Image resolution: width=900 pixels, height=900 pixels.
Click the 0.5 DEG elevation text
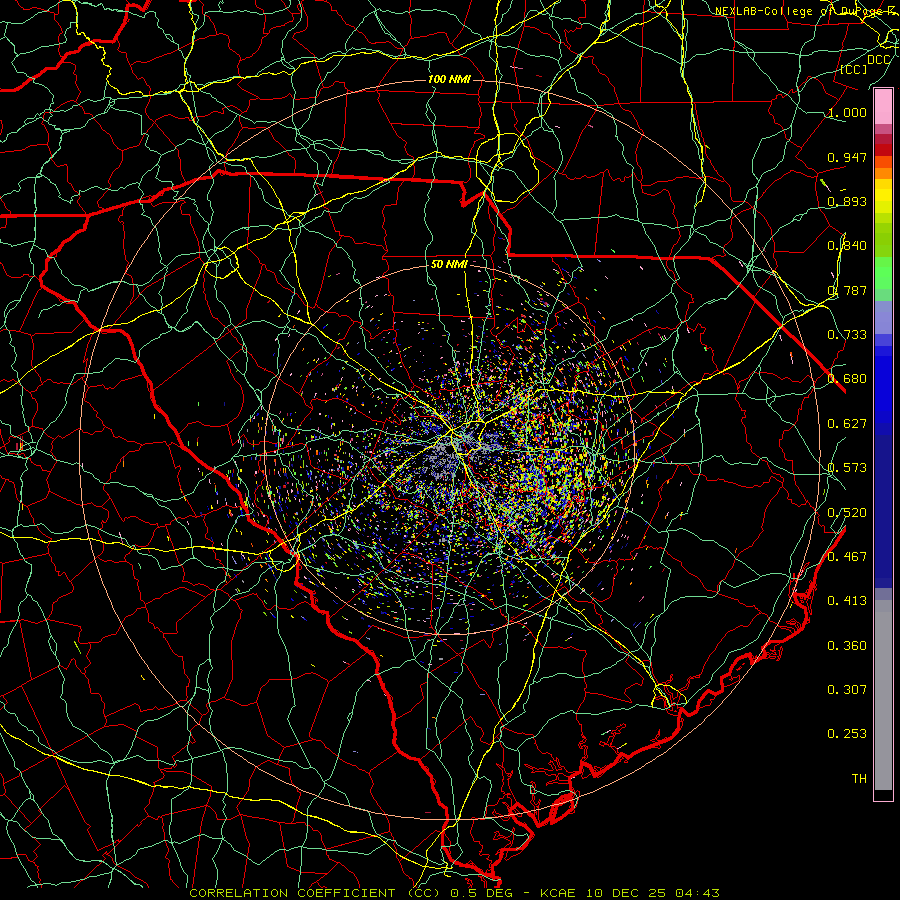tap(482, 893)
